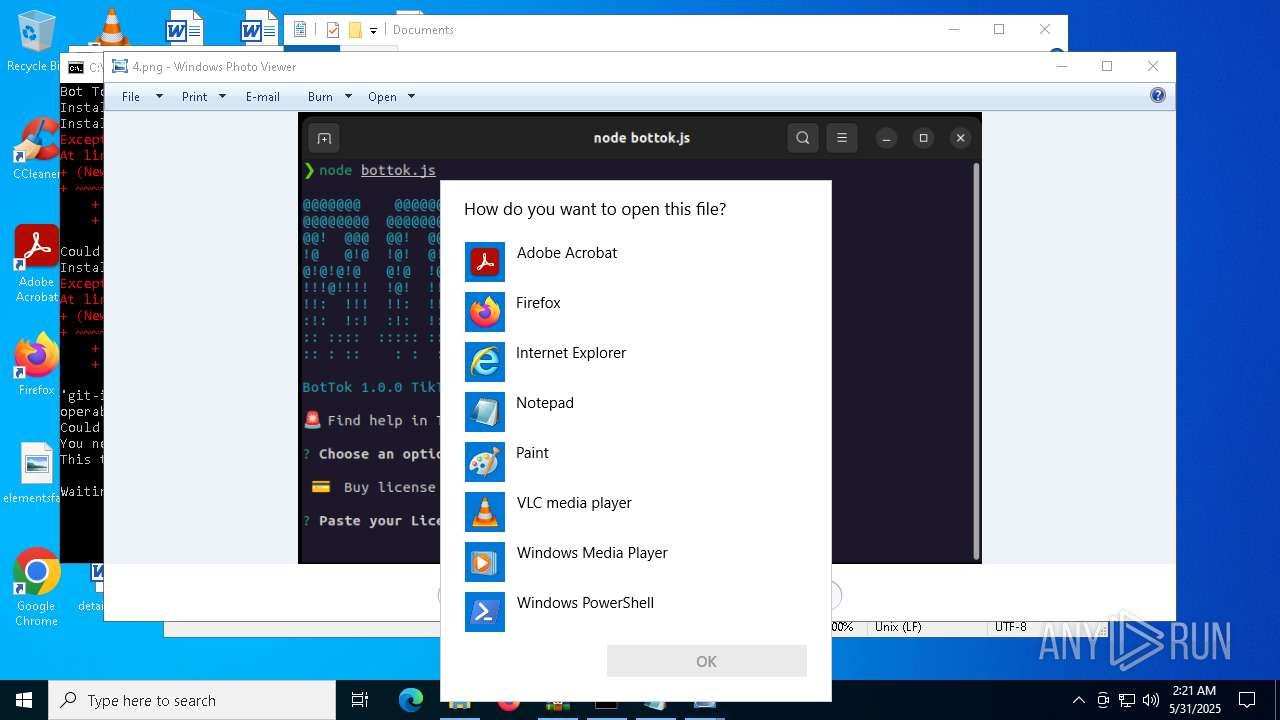Open network status tray icon
This screenshot has height=720, width=1280.
click(1127, 700)
